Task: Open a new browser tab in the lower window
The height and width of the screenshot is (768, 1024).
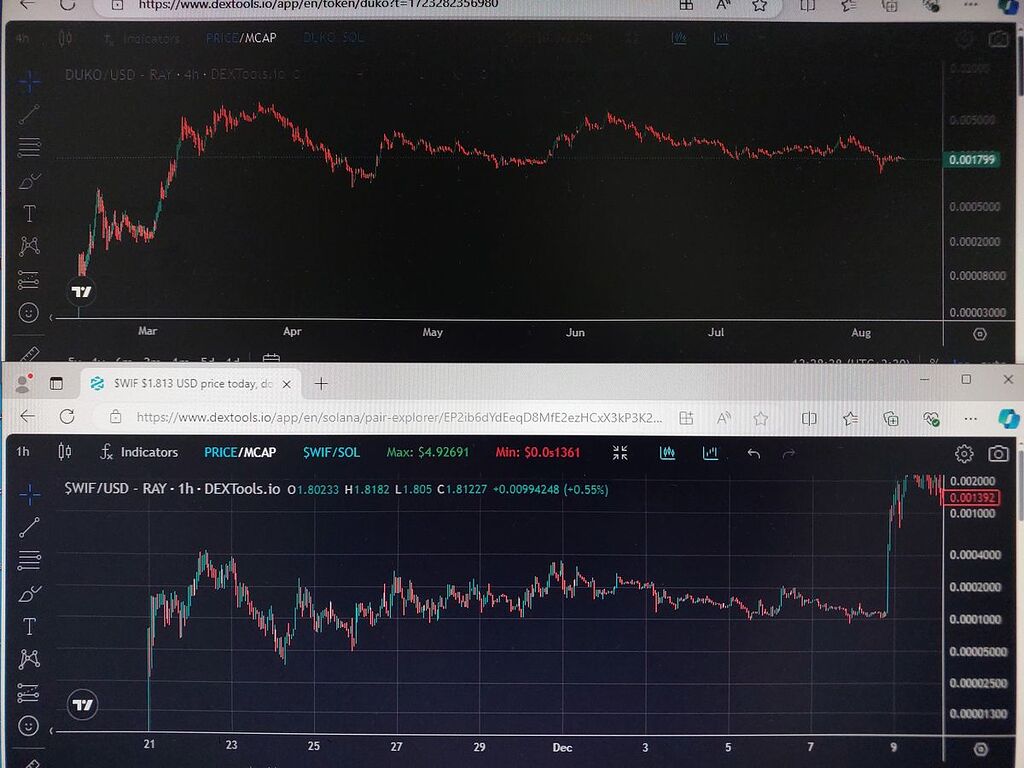Action: 321,384
